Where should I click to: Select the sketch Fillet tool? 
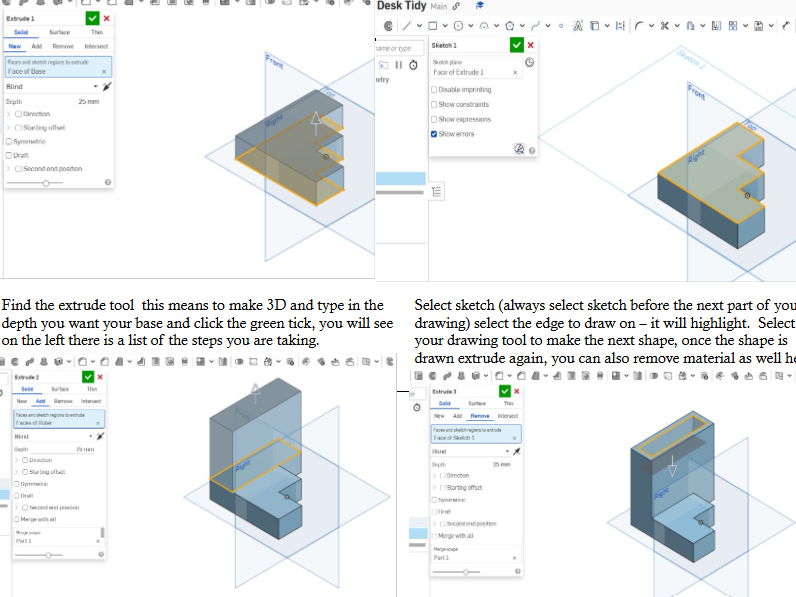point(639,25)
